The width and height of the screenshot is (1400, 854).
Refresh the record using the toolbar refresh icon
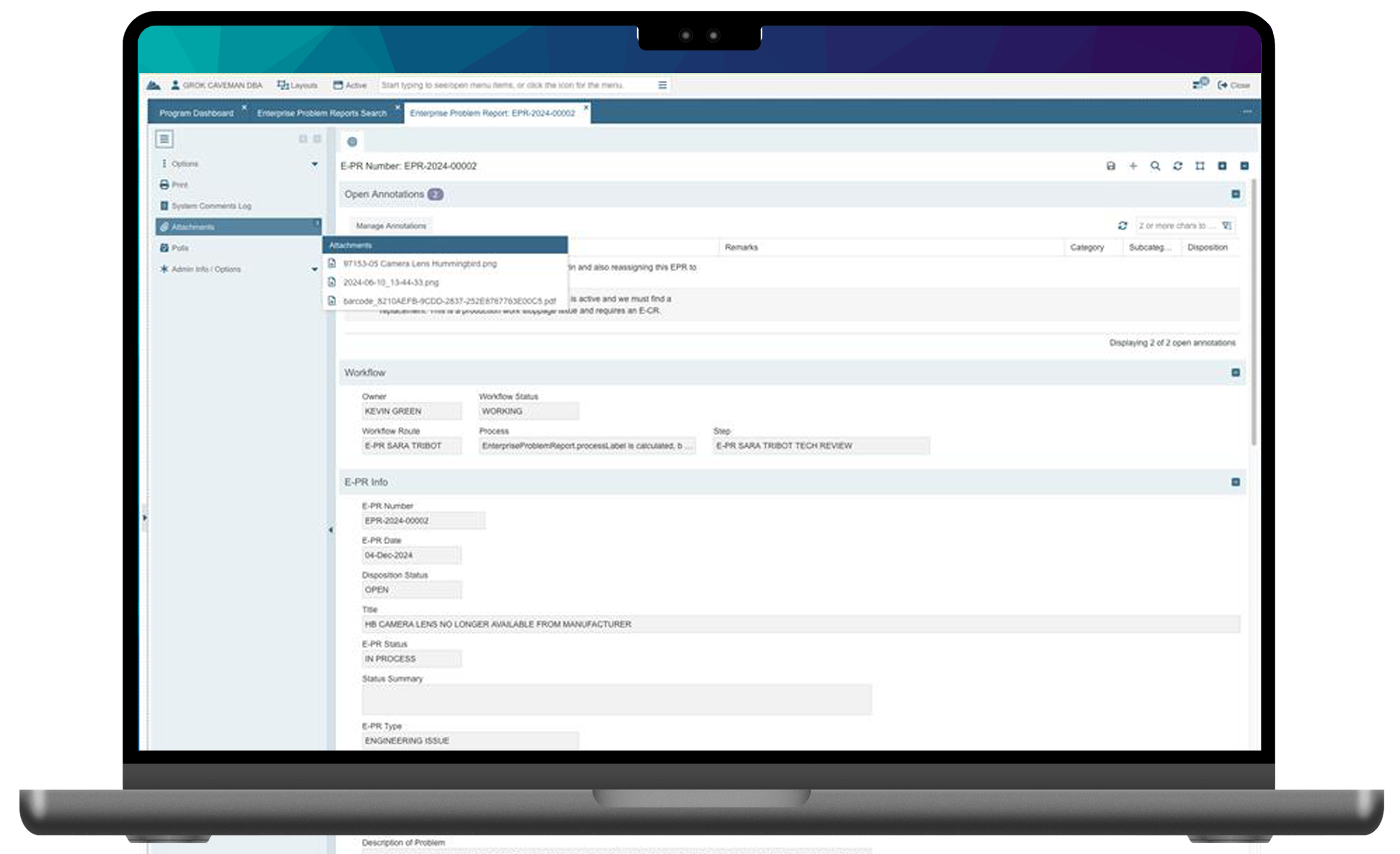[x=1177, y=166]
